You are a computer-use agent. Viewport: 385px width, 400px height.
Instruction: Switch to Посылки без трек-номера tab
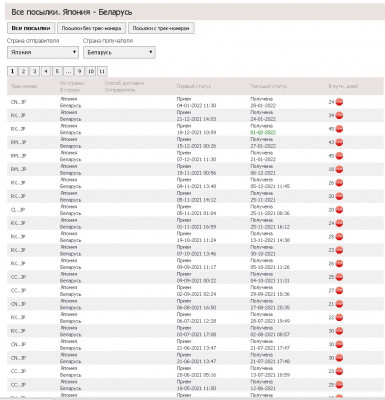[91, 28]
